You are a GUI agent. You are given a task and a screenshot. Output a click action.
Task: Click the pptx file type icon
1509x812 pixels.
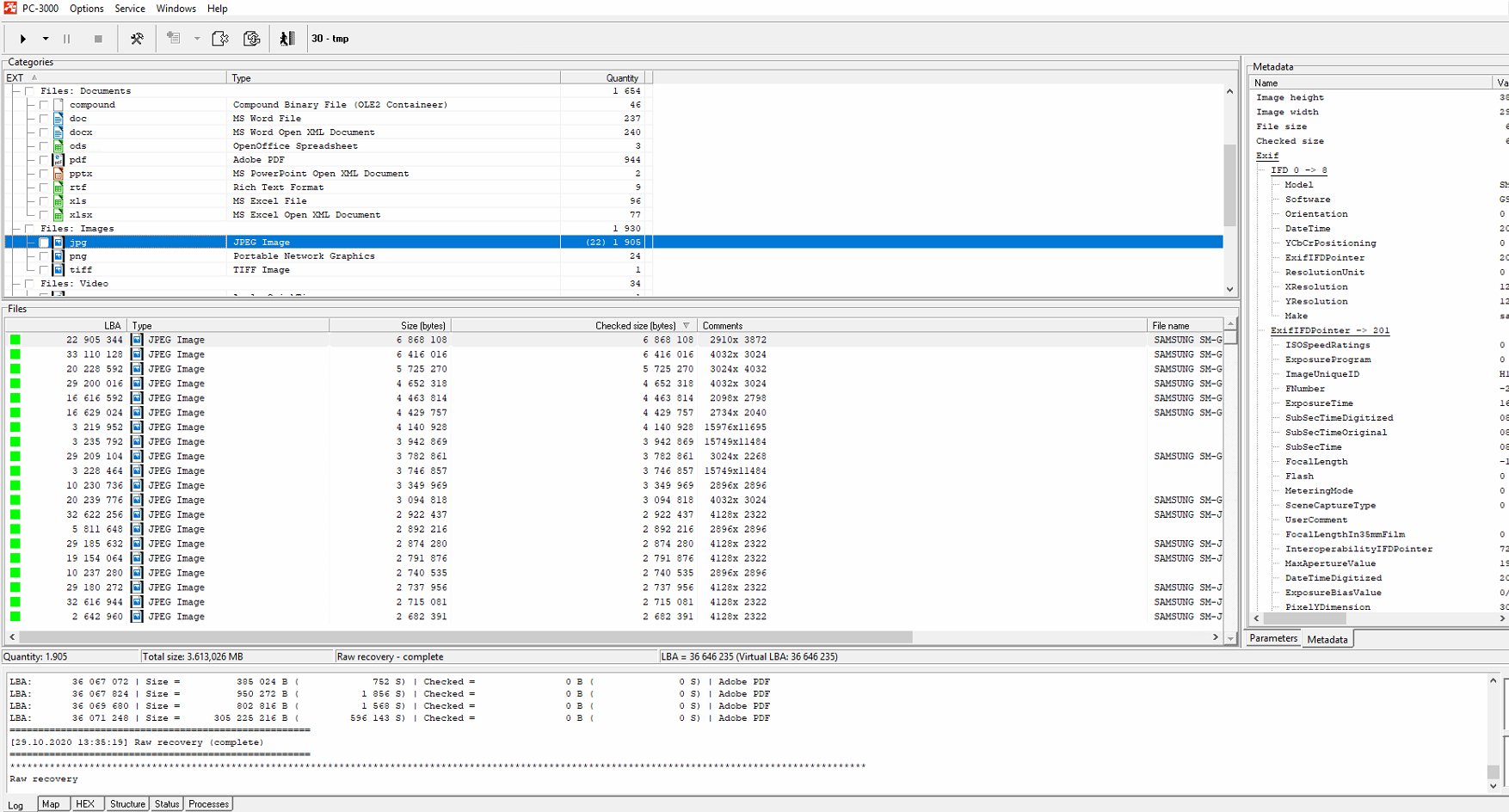[x=59, y=174]
